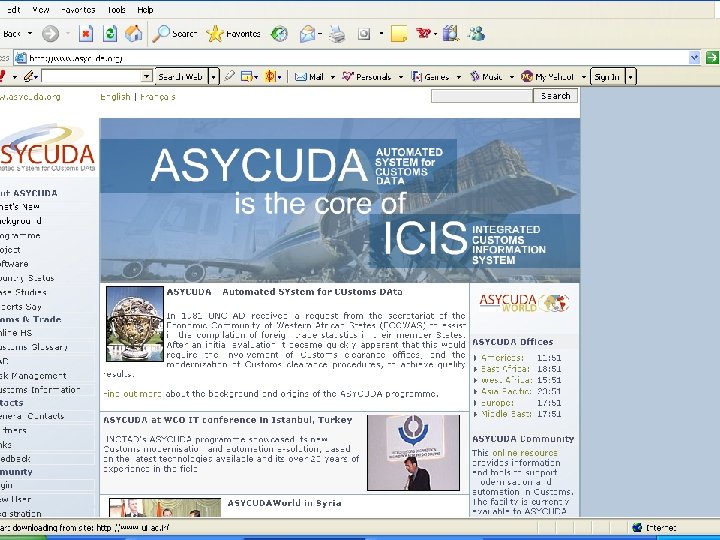Click the Internet zone status icon
Viewport: 720px width, 540px height.
pos(637,528)
